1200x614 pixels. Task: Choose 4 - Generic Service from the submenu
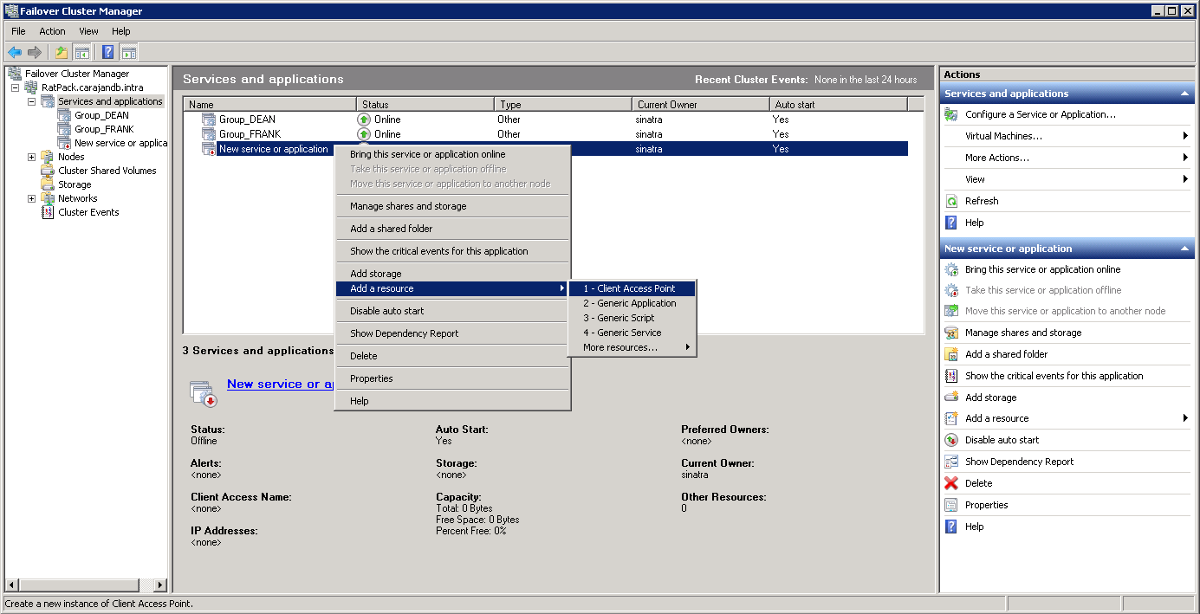(632, 333)
